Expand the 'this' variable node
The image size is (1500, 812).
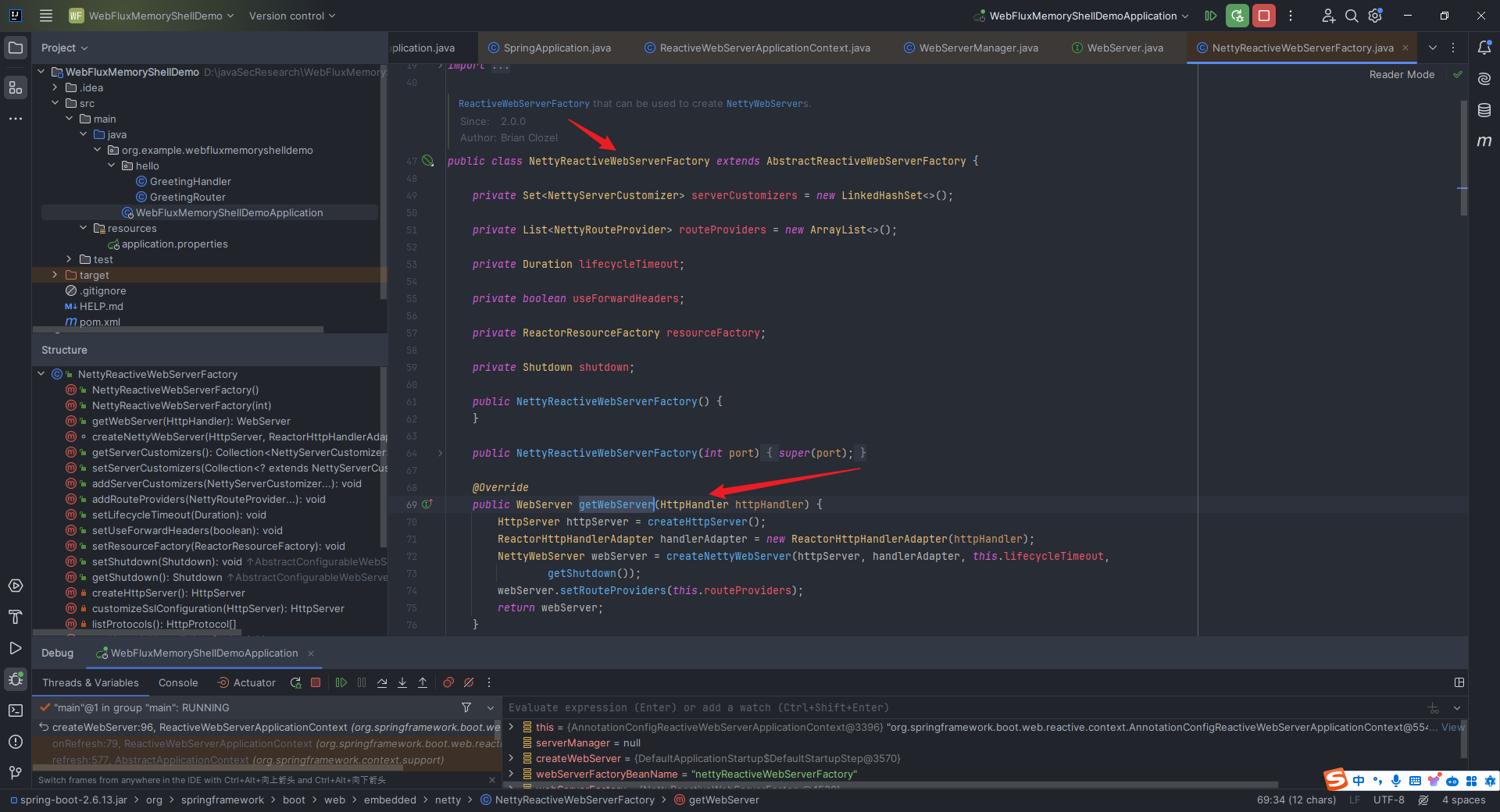point(512,727)
